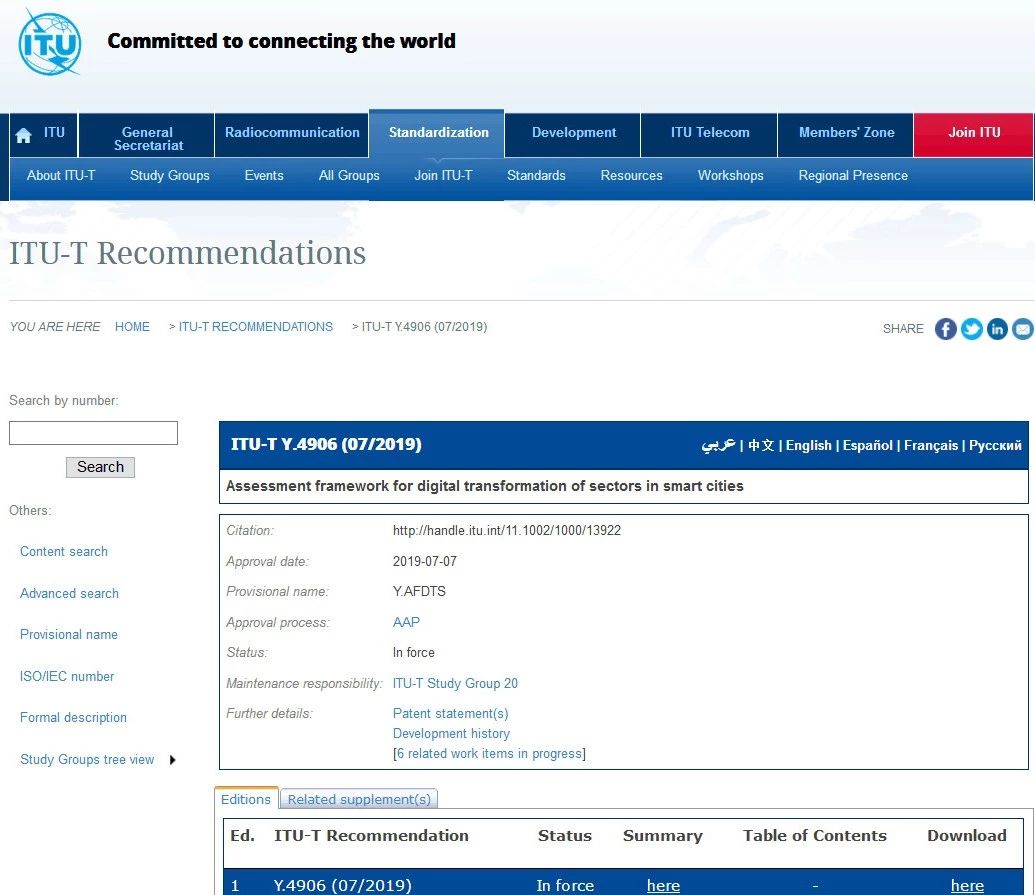
Task: Open Development history link
Action: (451, 733)
